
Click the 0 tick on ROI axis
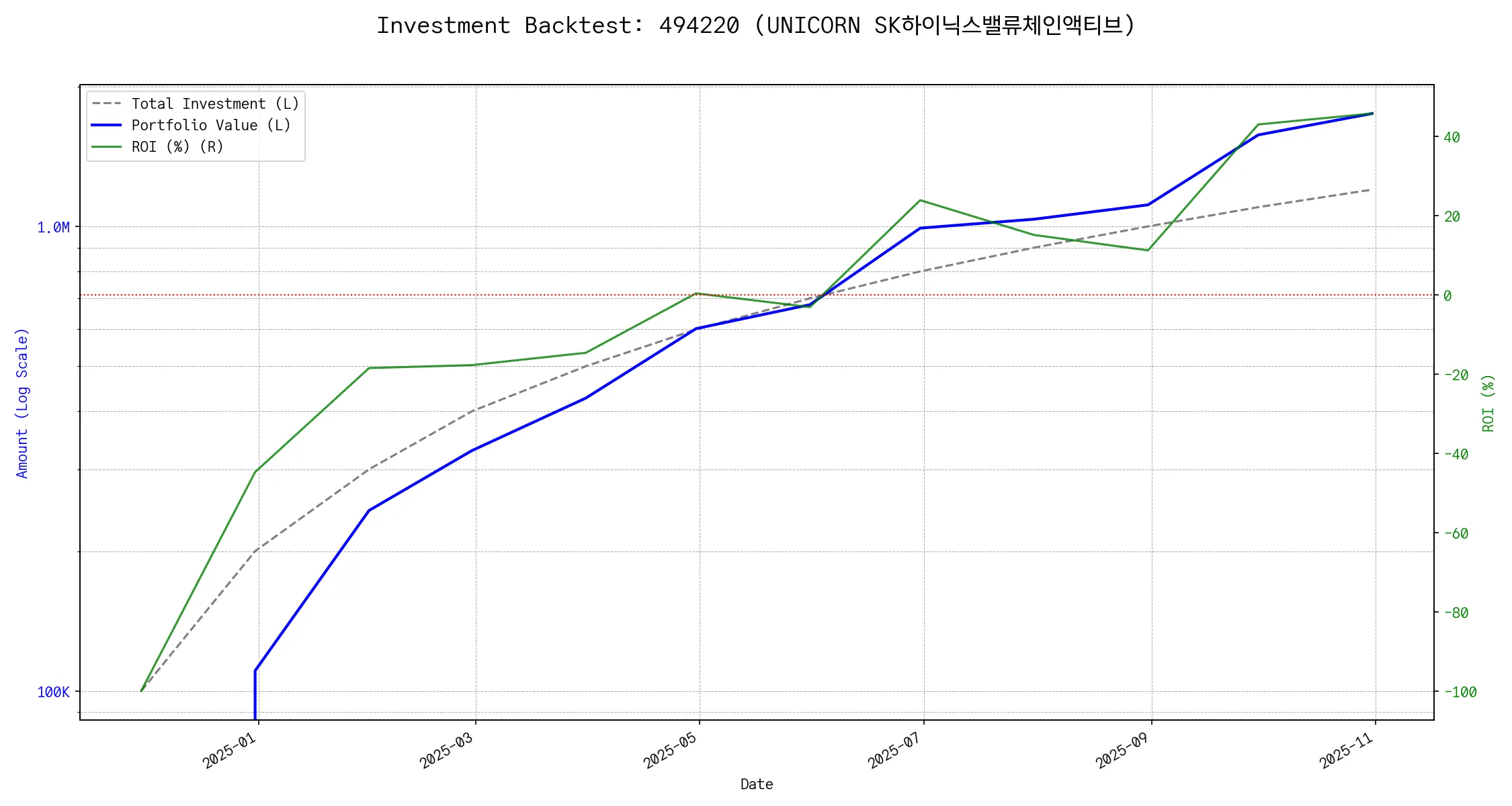[1447, 296]
